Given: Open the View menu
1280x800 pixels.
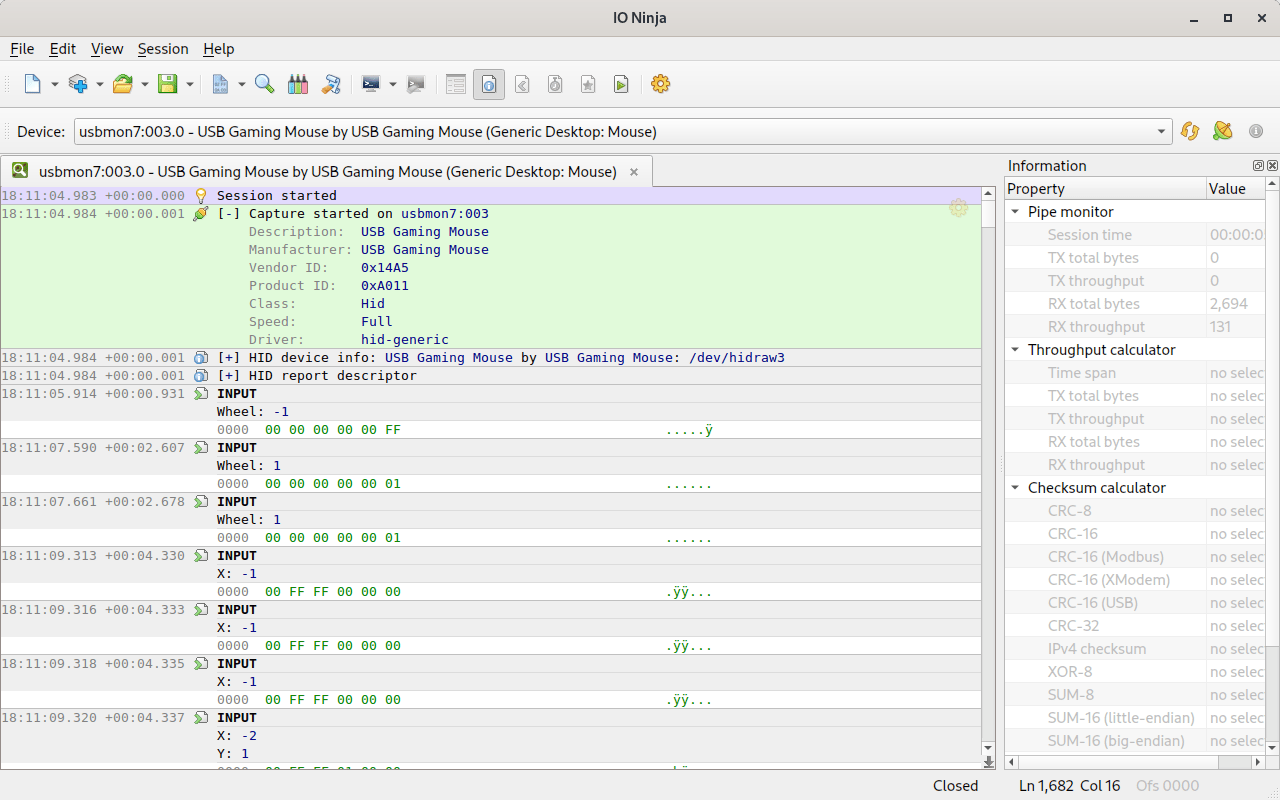Looking at the screenshot, I should [106, 49].
